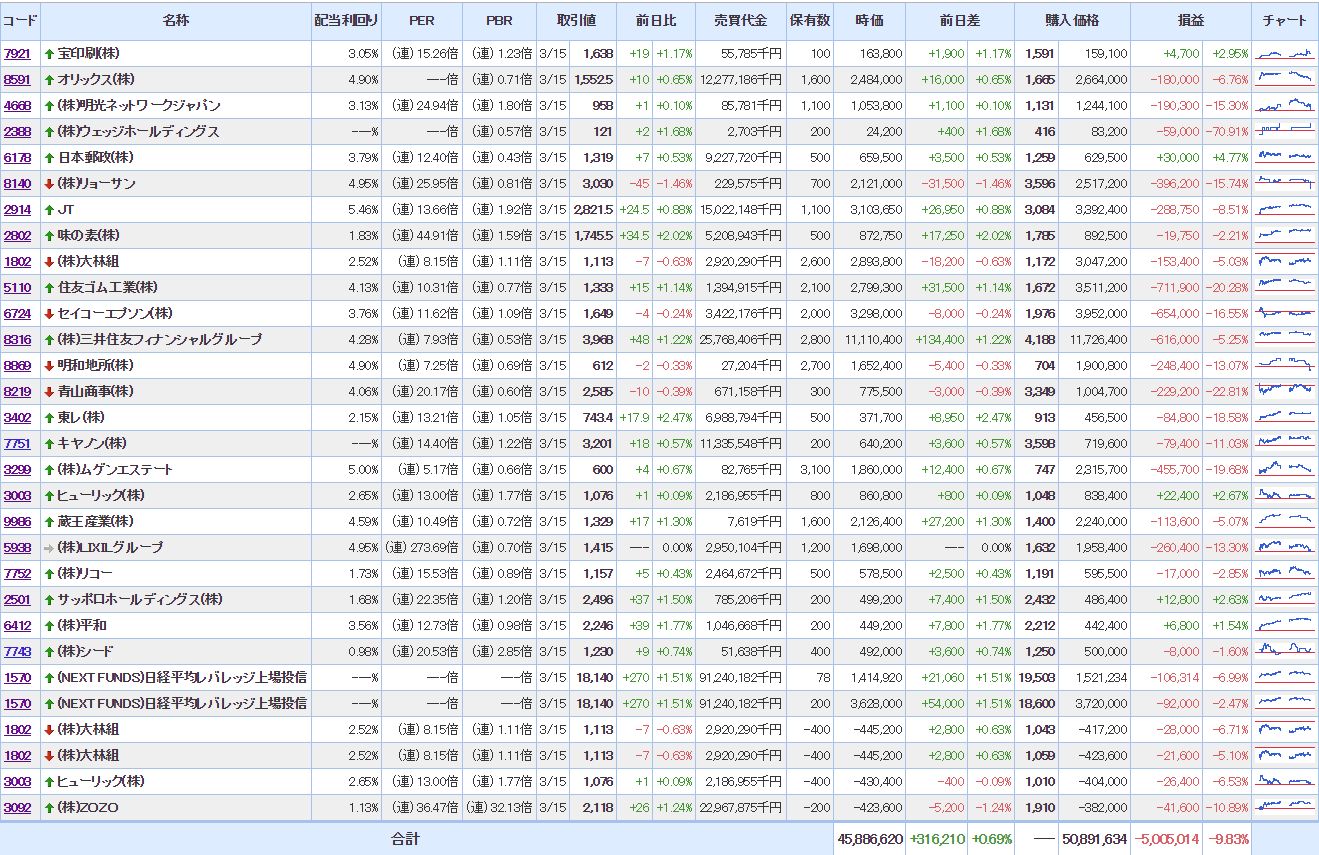Open stock code link 7921

(17, 54)
